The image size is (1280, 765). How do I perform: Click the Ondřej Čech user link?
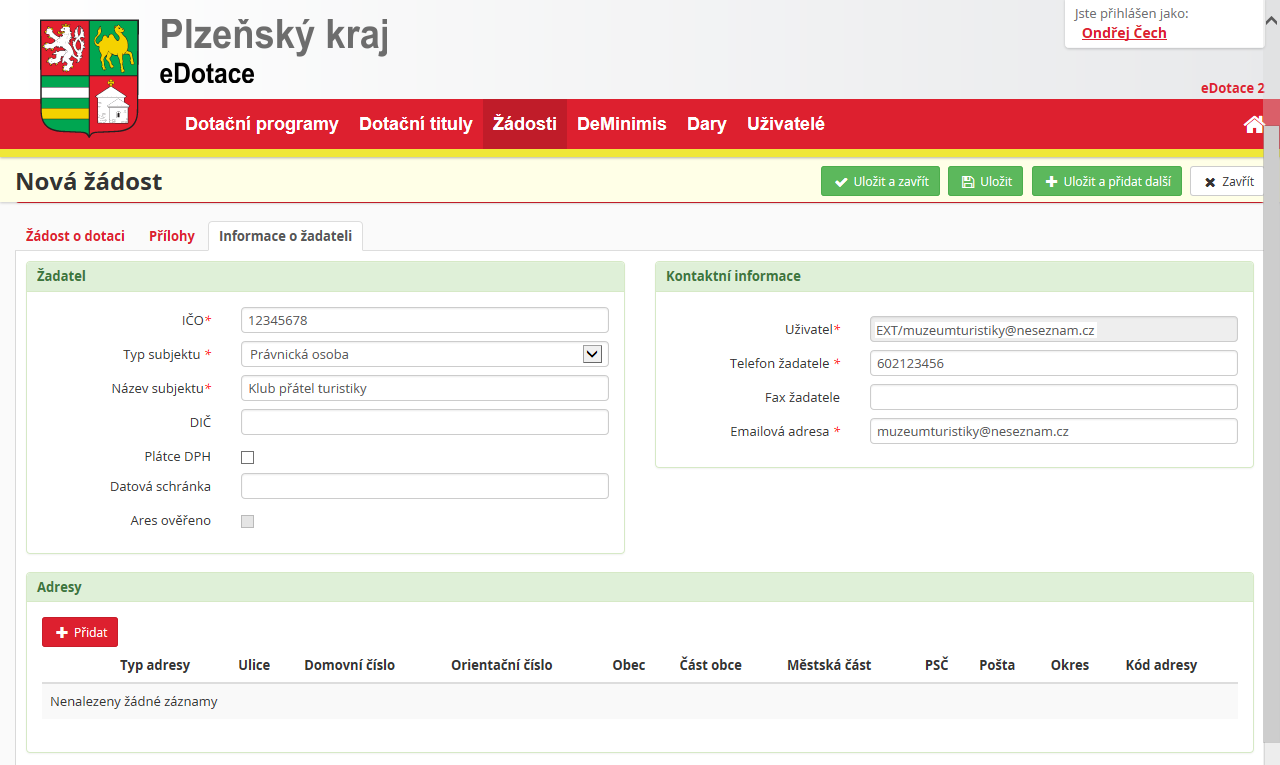tap(1124, 33)
